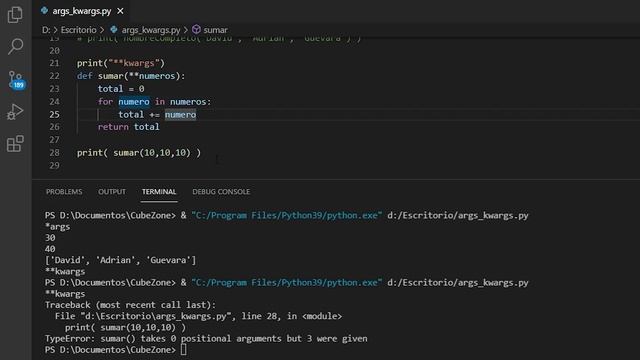
Task: Click the Escritorio breadcrumb segment
Action: (78, 30)
